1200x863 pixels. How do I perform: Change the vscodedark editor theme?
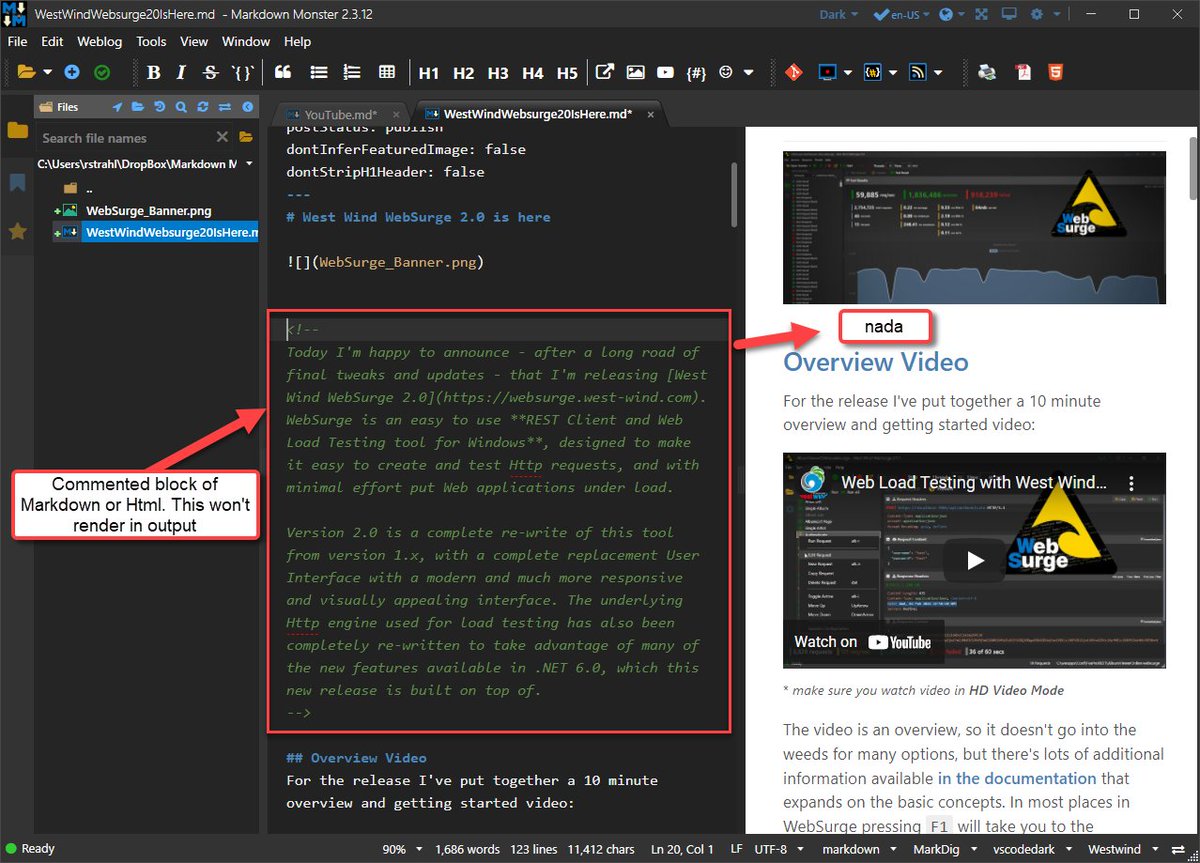coord(1031,849)
